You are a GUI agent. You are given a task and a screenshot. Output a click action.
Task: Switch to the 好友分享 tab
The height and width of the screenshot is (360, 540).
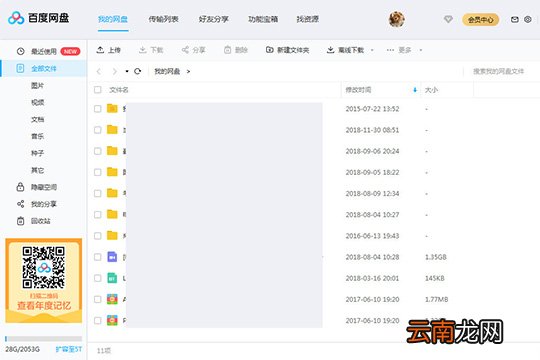pyautogui.click(x=214, y=19)
